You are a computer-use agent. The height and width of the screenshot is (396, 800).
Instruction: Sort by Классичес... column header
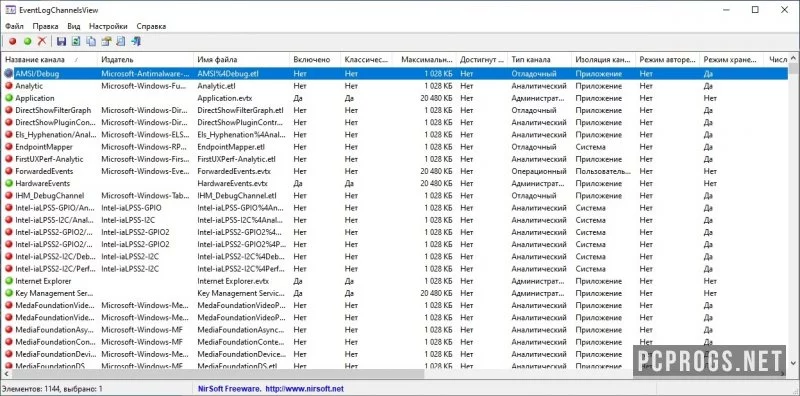[366, 60]
